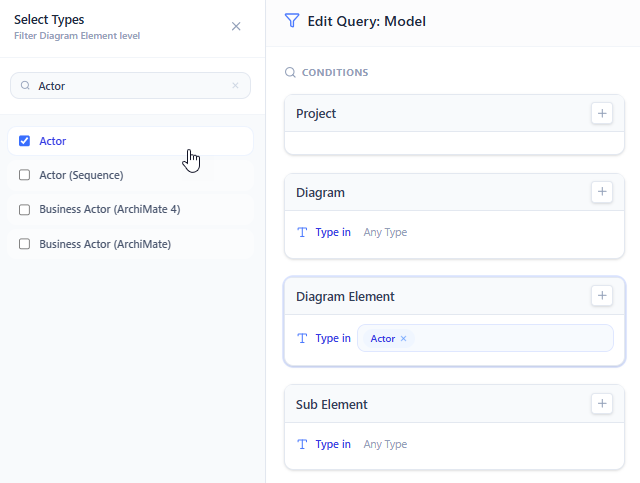The height and width of the screenshot is (483, 640).
Task: Click into the Actor search field
Action: (x=130, y=86)
